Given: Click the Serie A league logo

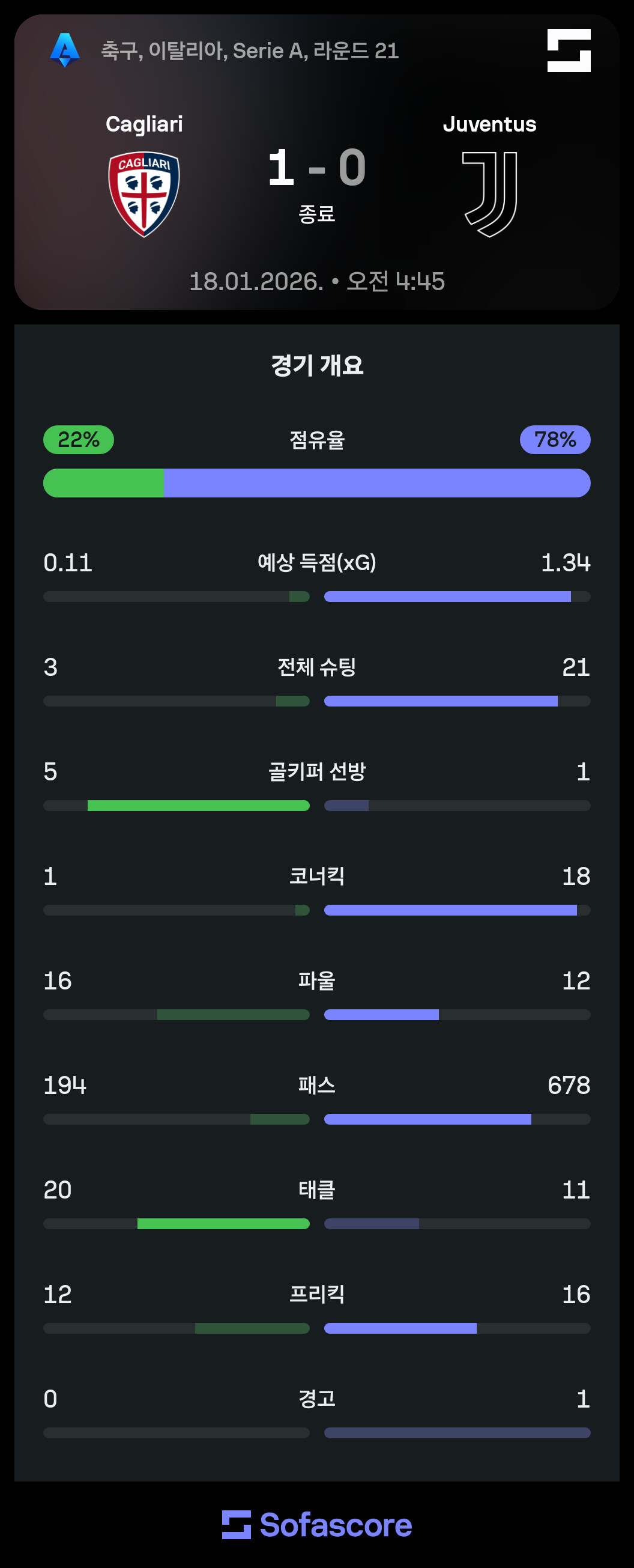Looking at the screenshot, I should (x=64, y=50).
